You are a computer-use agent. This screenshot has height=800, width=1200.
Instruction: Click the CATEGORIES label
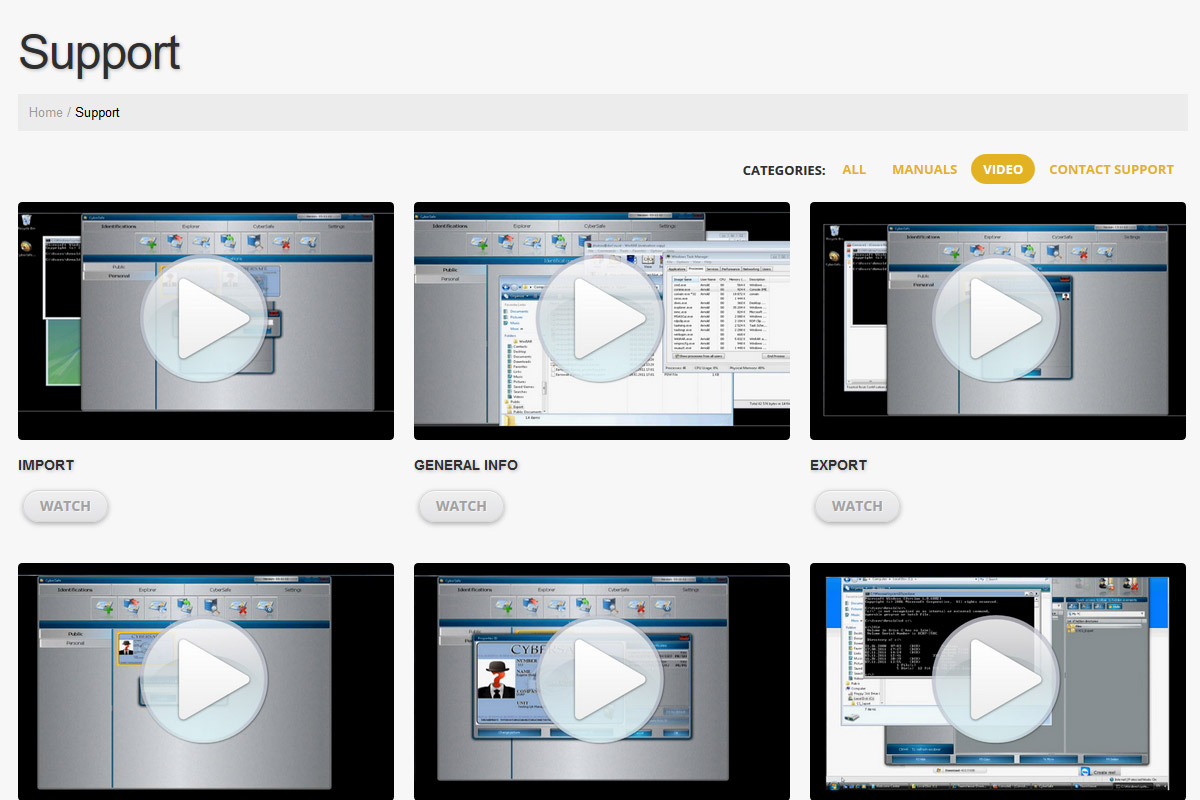(x=783, y=171)
